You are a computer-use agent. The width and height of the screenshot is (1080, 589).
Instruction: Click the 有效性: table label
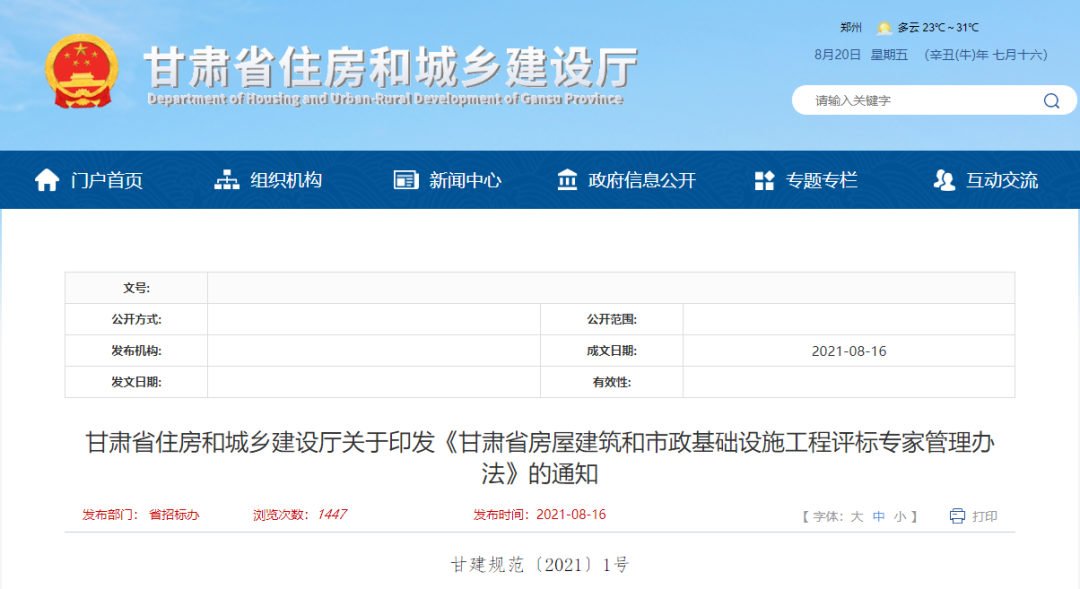click(x=612, y=382)
